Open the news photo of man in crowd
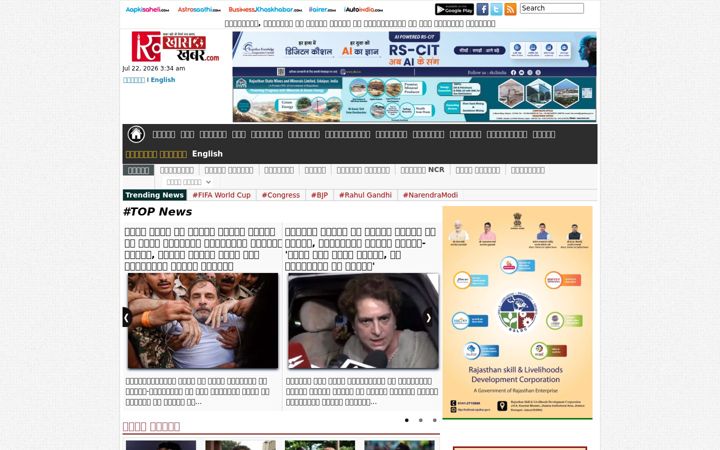Viewport: 720px width, 450px height. pyautogui.click(x=203, y=321)
